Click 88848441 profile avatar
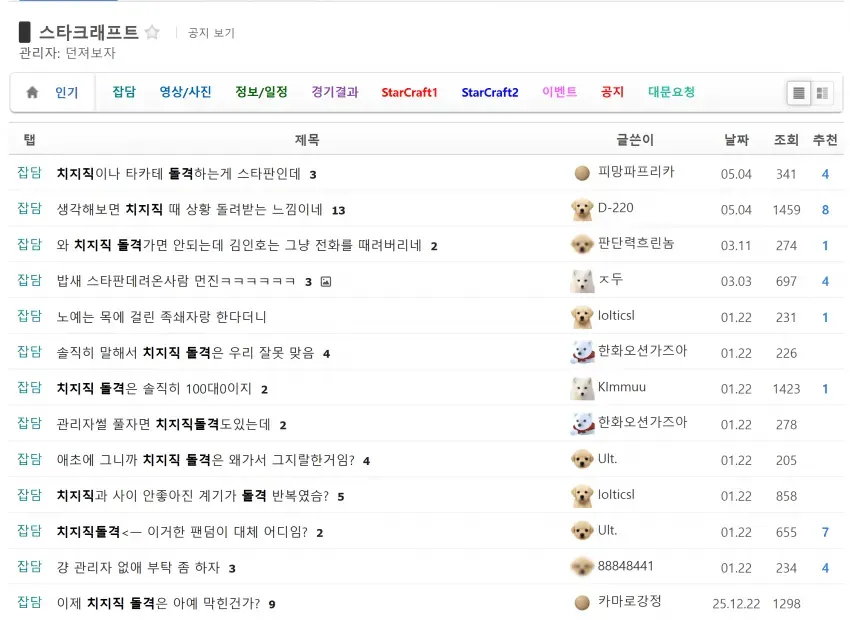The height and width of the screenshot is (620, 850). pyautogui.click(x=582, y=567)
